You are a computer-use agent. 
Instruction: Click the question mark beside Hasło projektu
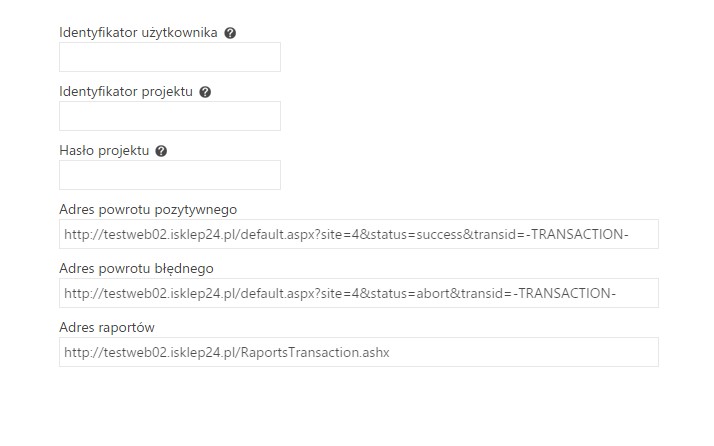161,151
